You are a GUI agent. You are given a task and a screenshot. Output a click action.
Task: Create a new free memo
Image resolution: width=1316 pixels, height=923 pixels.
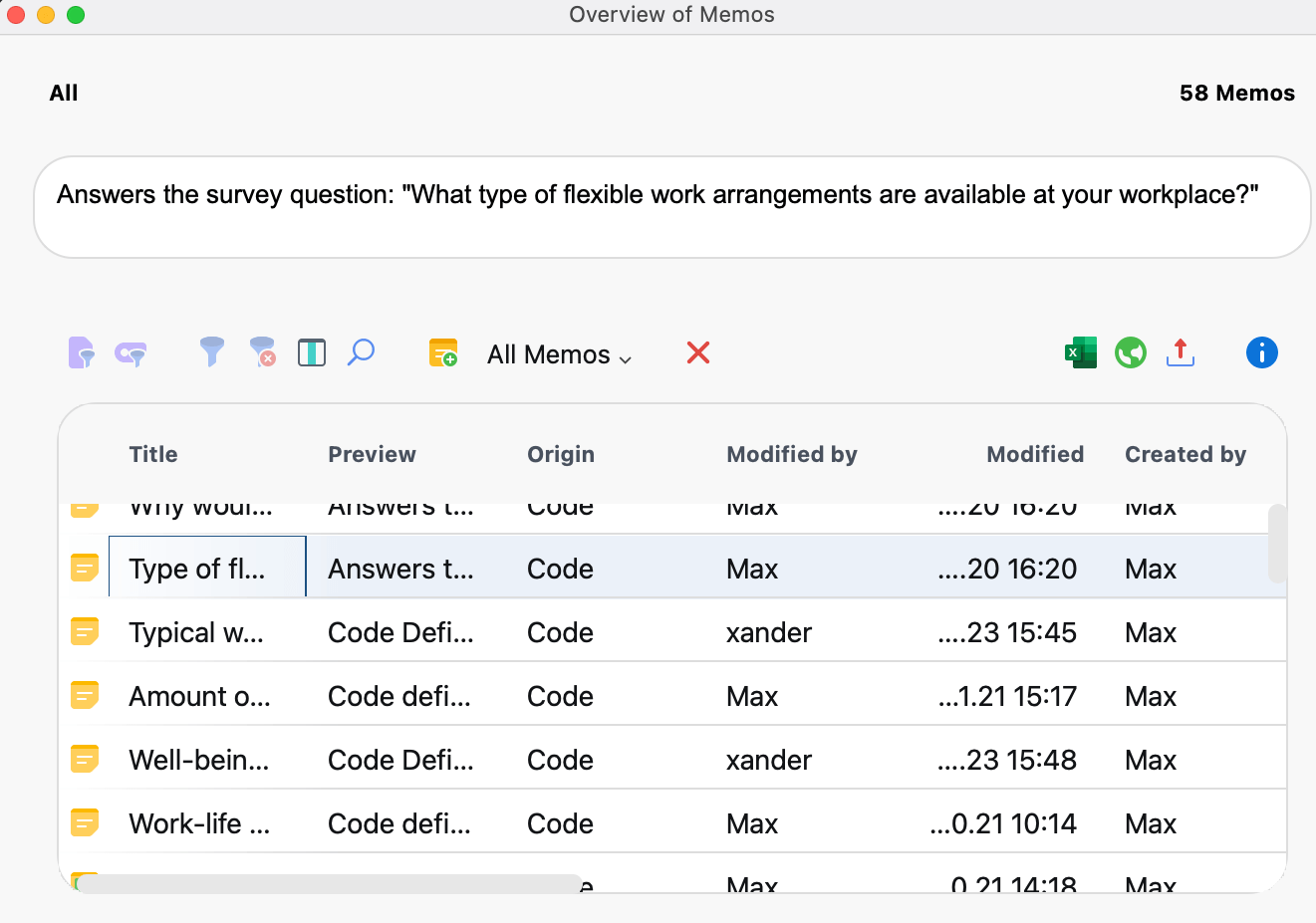click(442, 353)
